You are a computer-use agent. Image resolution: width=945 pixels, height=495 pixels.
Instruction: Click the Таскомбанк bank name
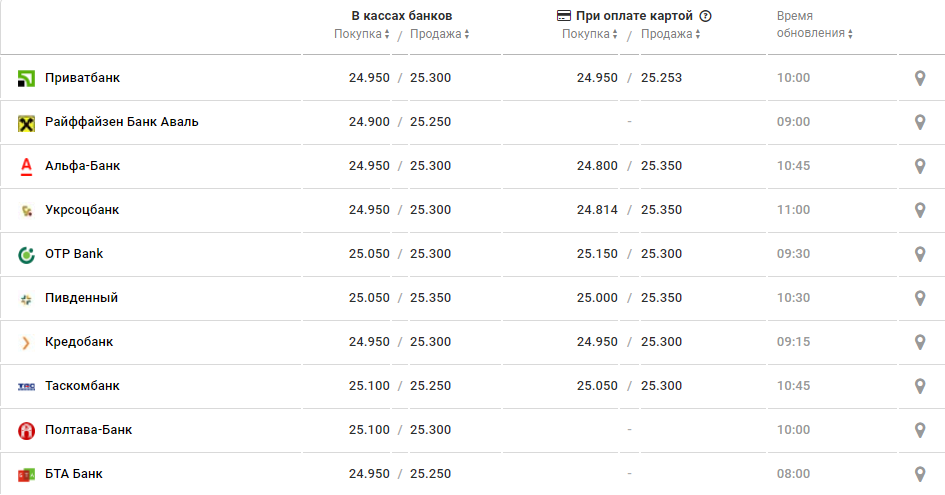point(82,386)
